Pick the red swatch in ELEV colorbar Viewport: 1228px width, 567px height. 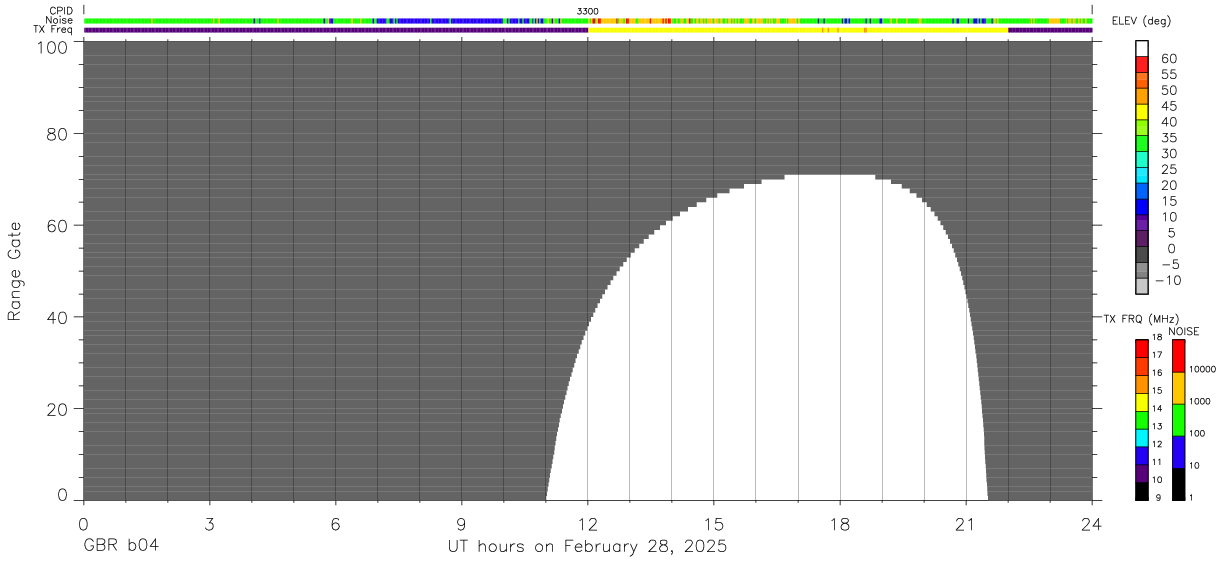[1142, 65]
